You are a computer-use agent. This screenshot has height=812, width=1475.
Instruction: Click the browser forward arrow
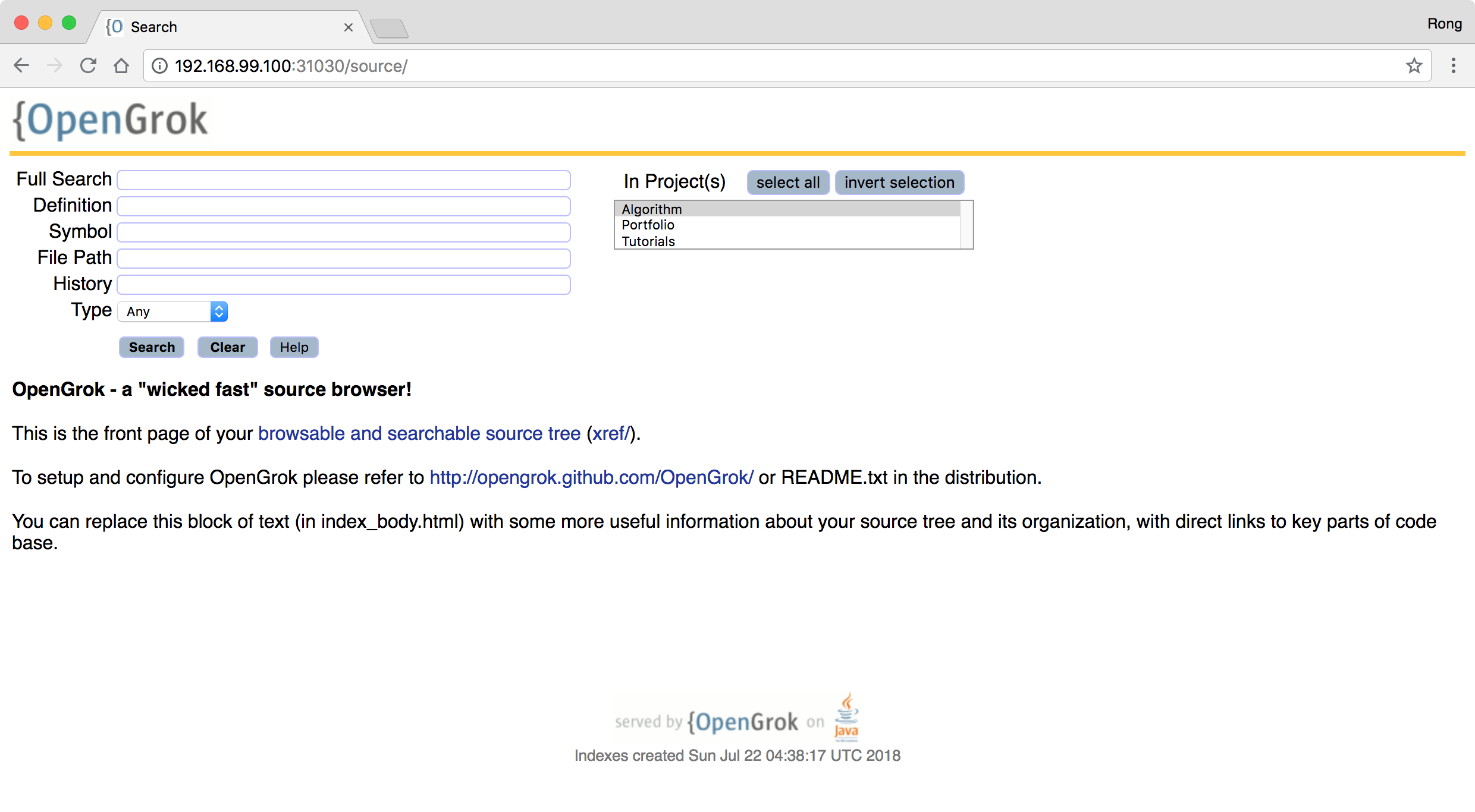[x=55, y=65]
